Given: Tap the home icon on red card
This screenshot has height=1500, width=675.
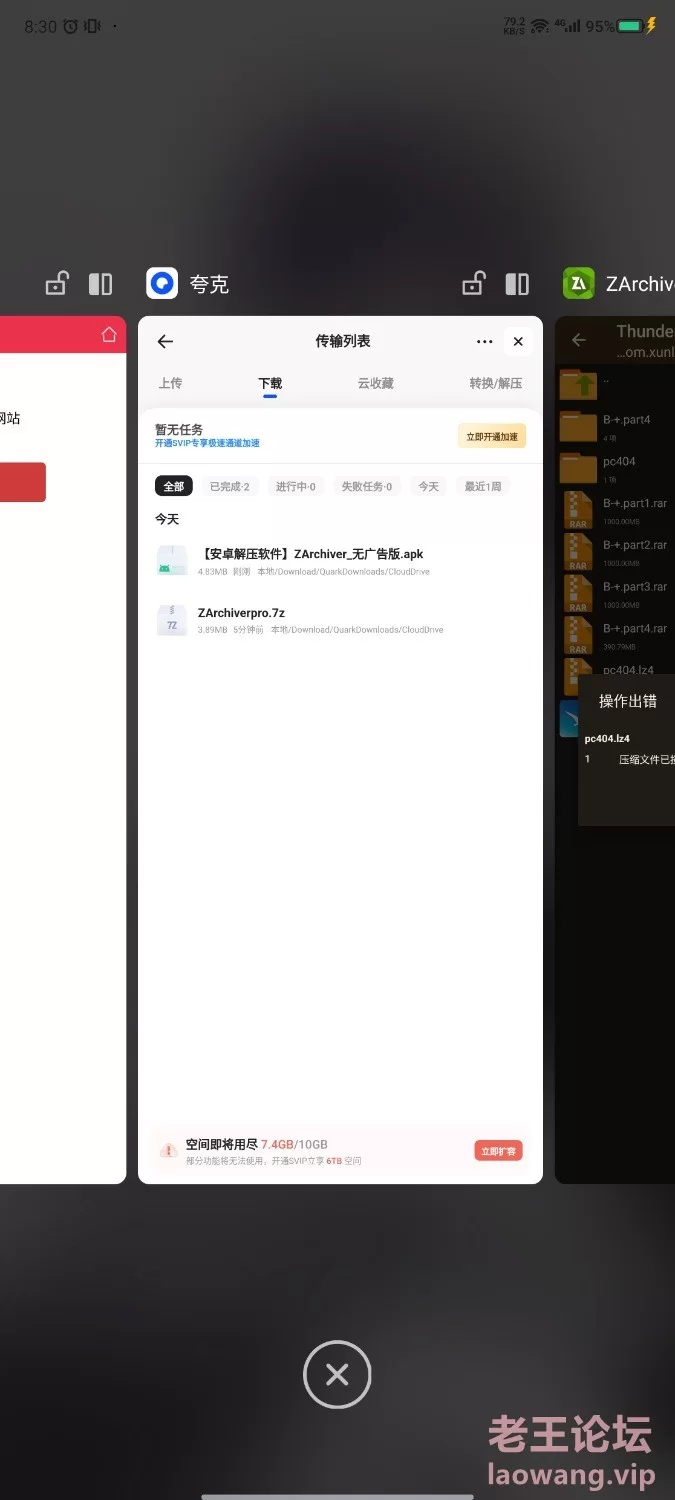Looking at the screenshot, I should click(x=109, y=335).
